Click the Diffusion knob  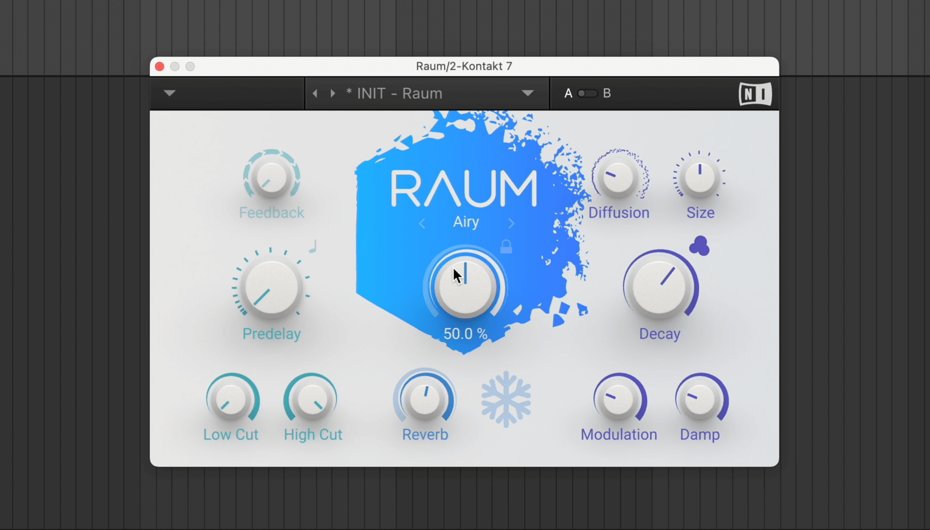(x=618, y=178)
